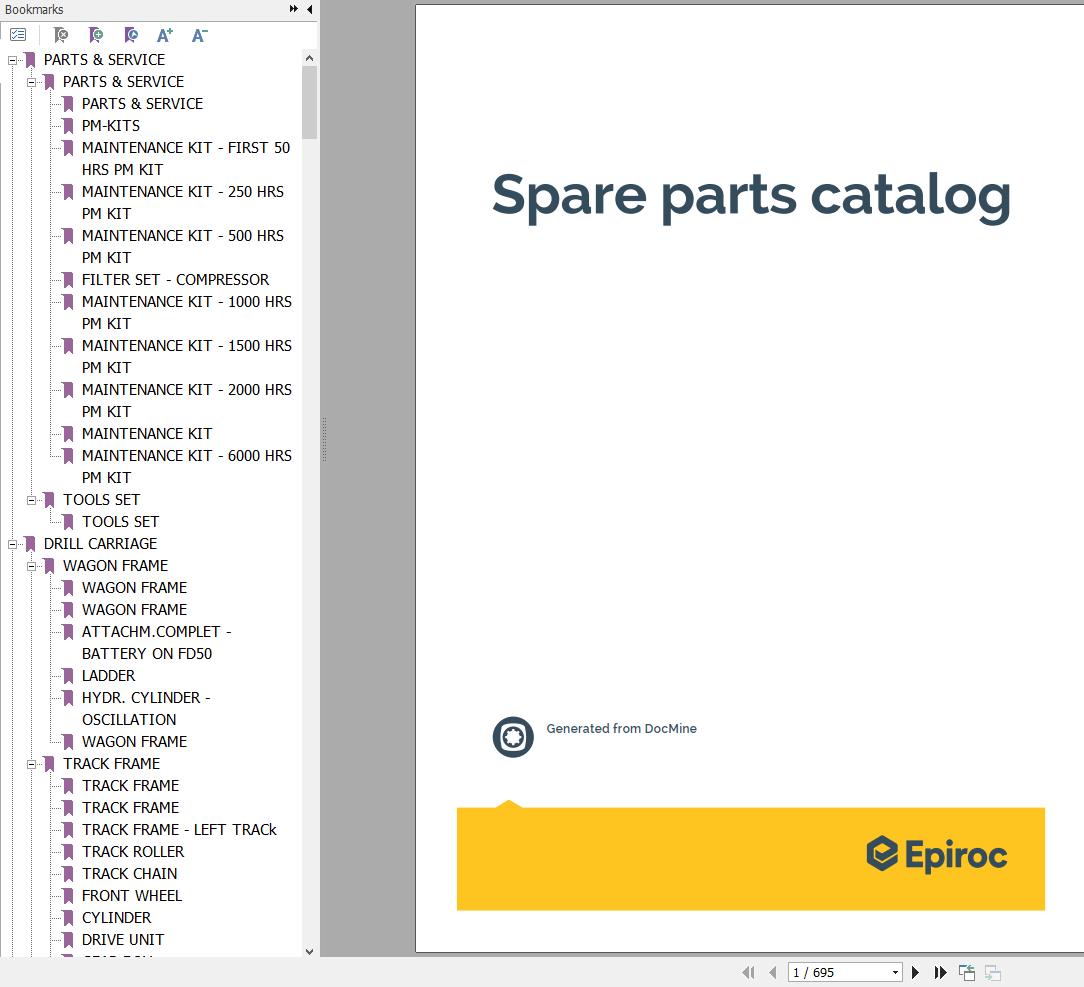Click the 'Generated from DocMine' text
This screenshot has height=987, width=1084.
(x=622, y=728)
